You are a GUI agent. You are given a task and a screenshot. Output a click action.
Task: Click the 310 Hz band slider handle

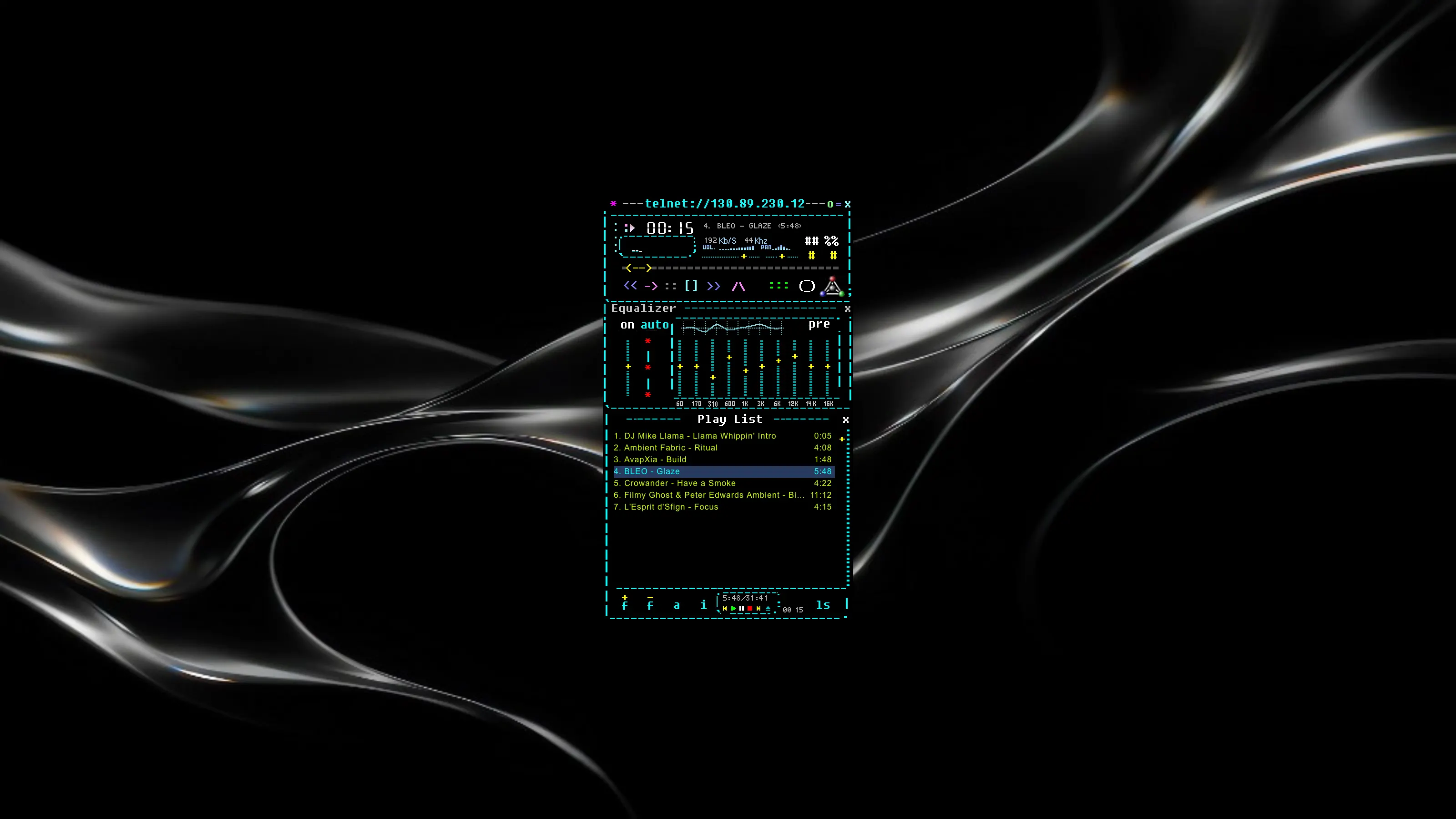[713, 378]
